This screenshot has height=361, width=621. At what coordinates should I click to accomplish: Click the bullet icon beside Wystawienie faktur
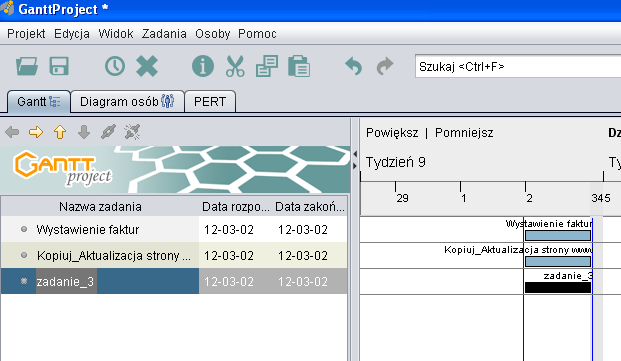24,229
